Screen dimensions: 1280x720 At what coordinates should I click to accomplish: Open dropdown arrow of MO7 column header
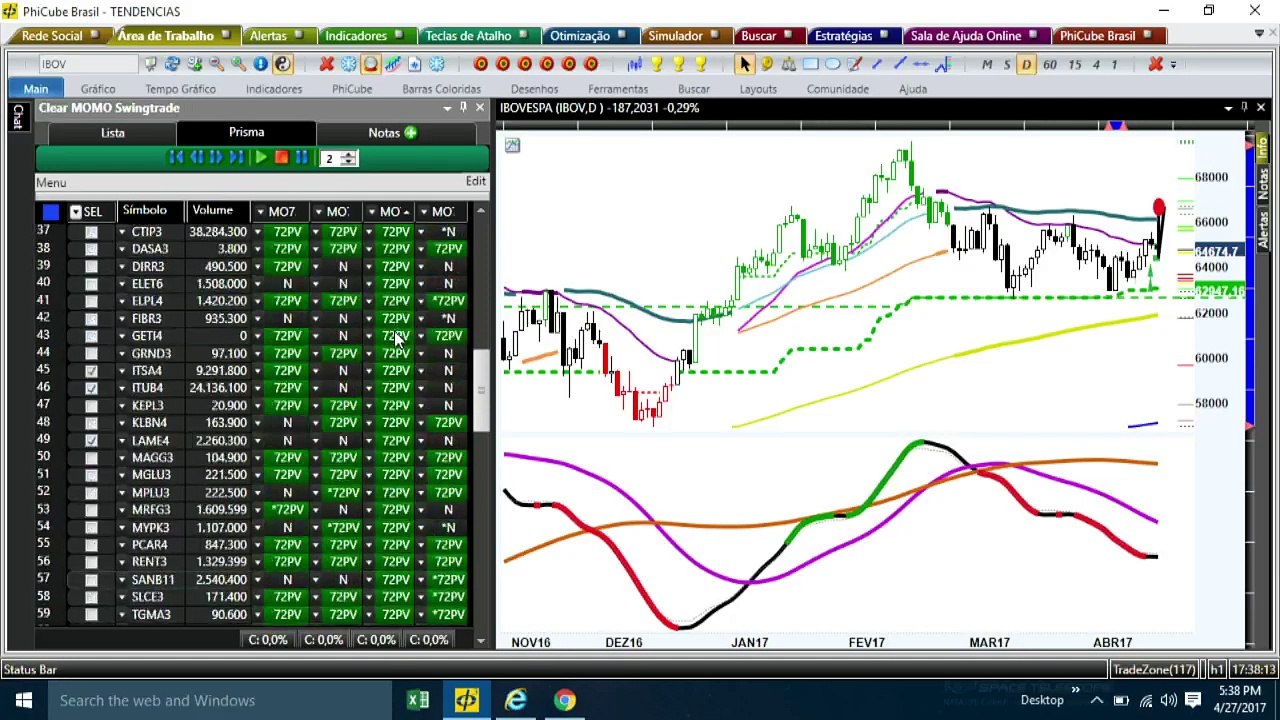coord(260,212)
